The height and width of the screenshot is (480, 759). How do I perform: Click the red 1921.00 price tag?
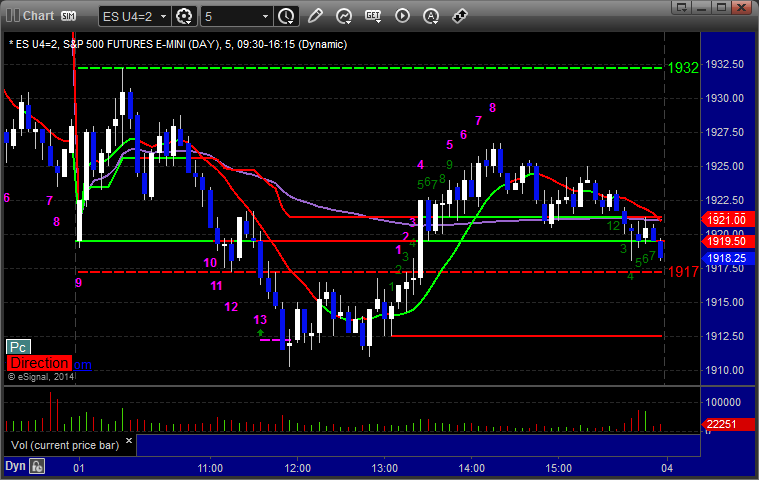tap(726, 220)
